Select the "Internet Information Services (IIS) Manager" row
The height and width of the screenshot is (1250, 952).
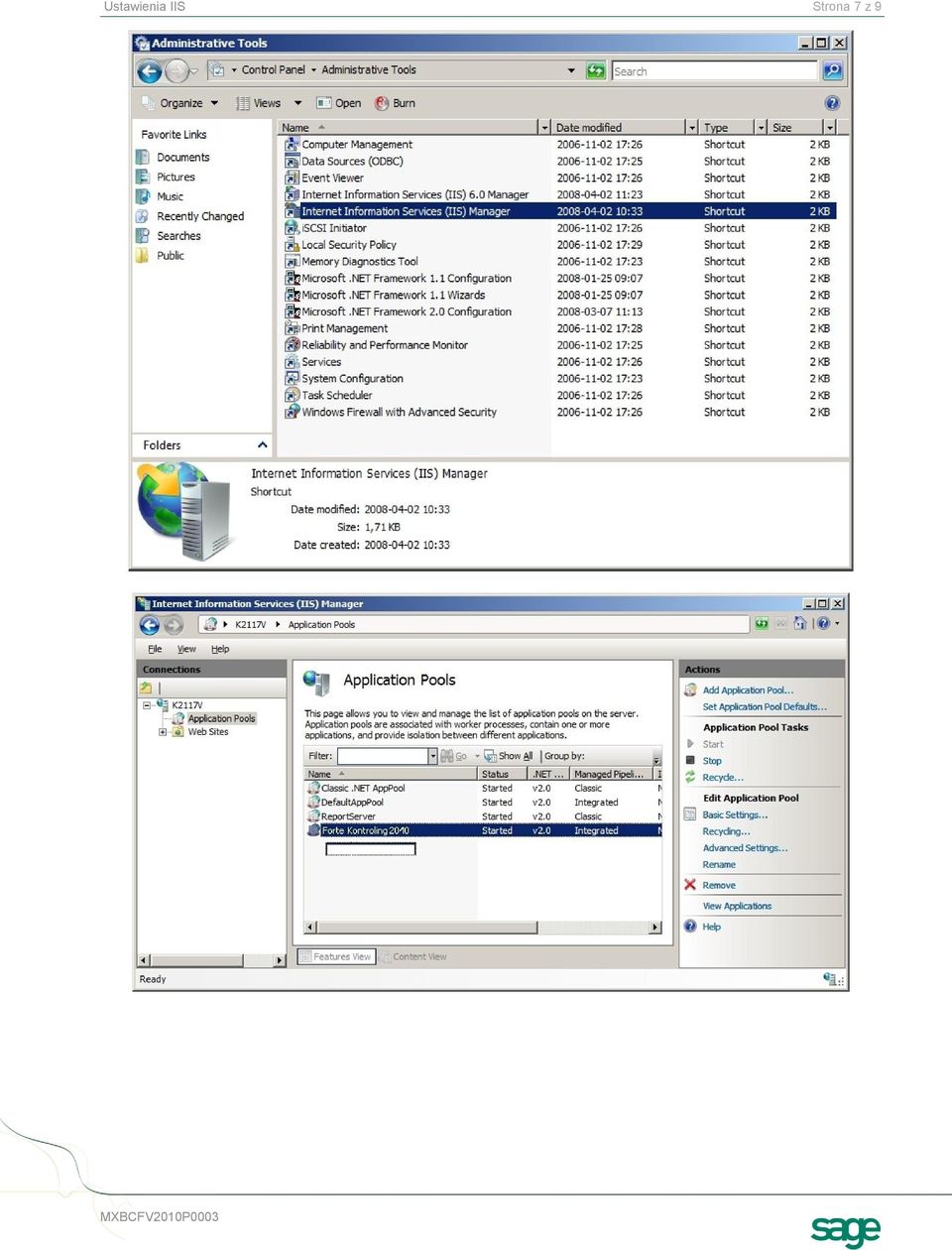[559, 211]
